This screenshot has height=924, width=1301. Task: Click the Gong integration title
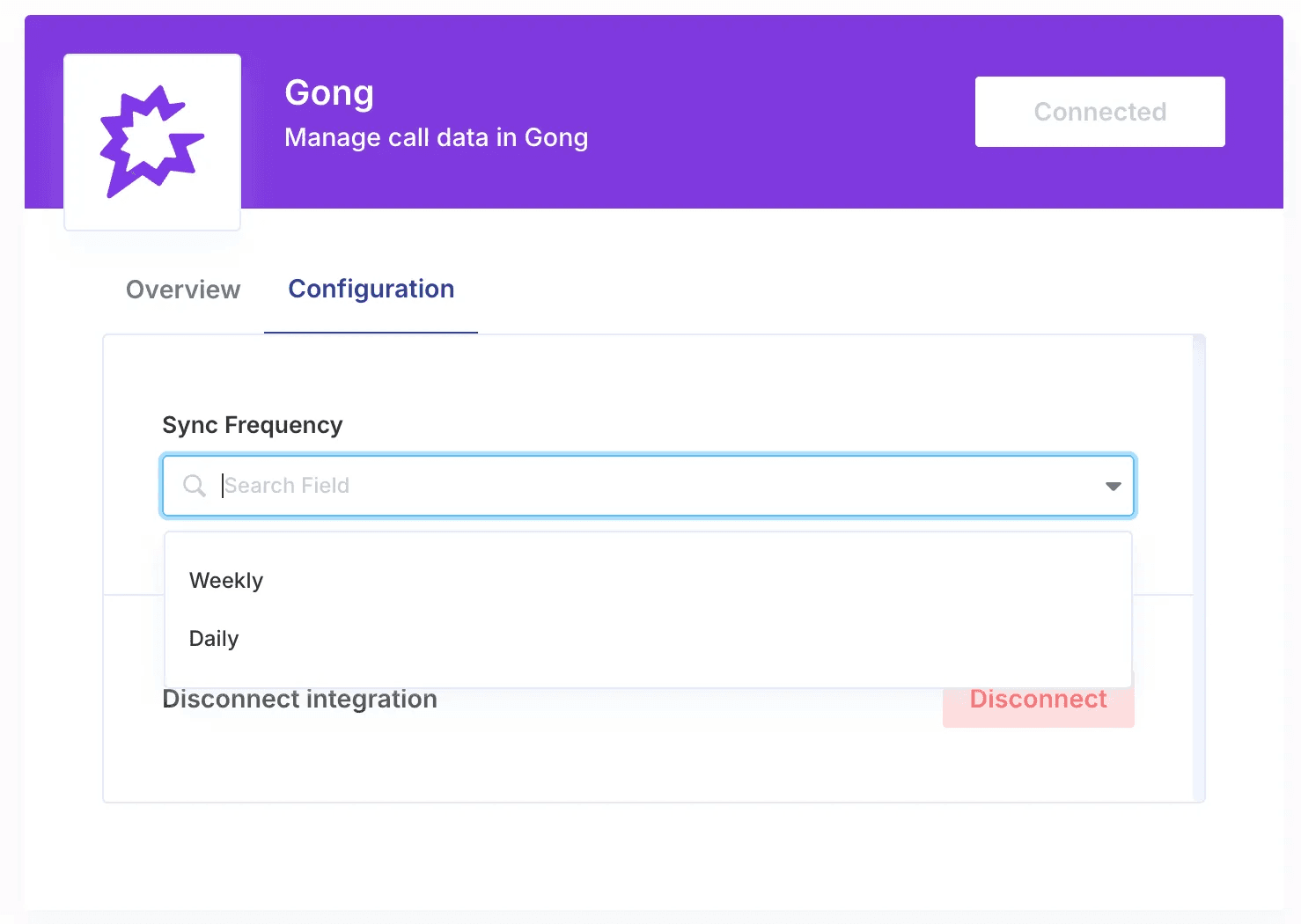329,93
